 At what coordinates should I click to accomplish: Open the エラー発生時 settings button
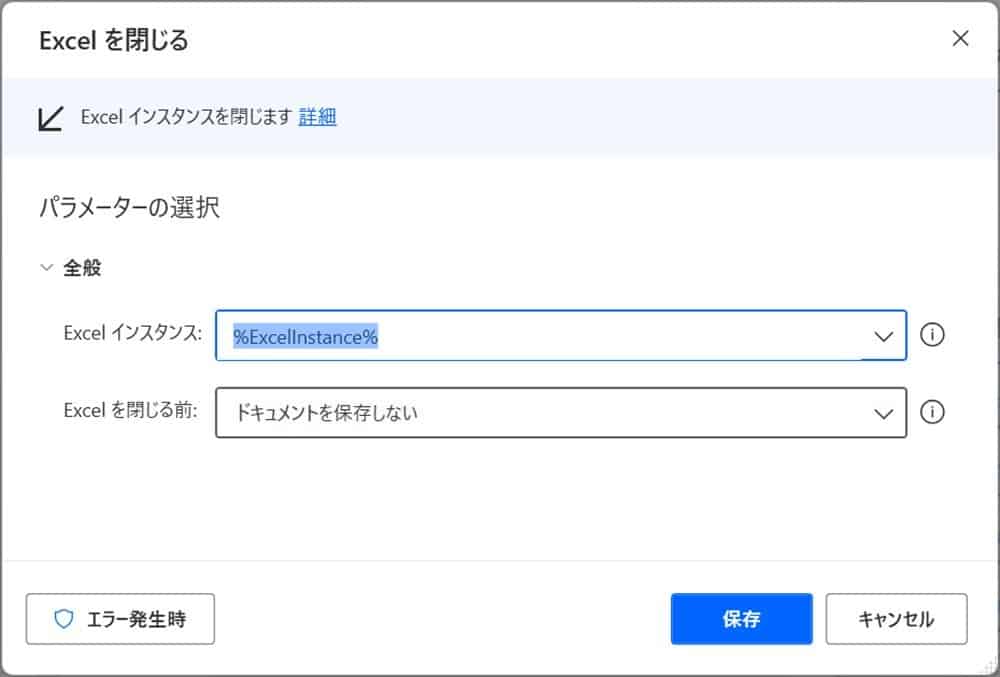(120, 619)
